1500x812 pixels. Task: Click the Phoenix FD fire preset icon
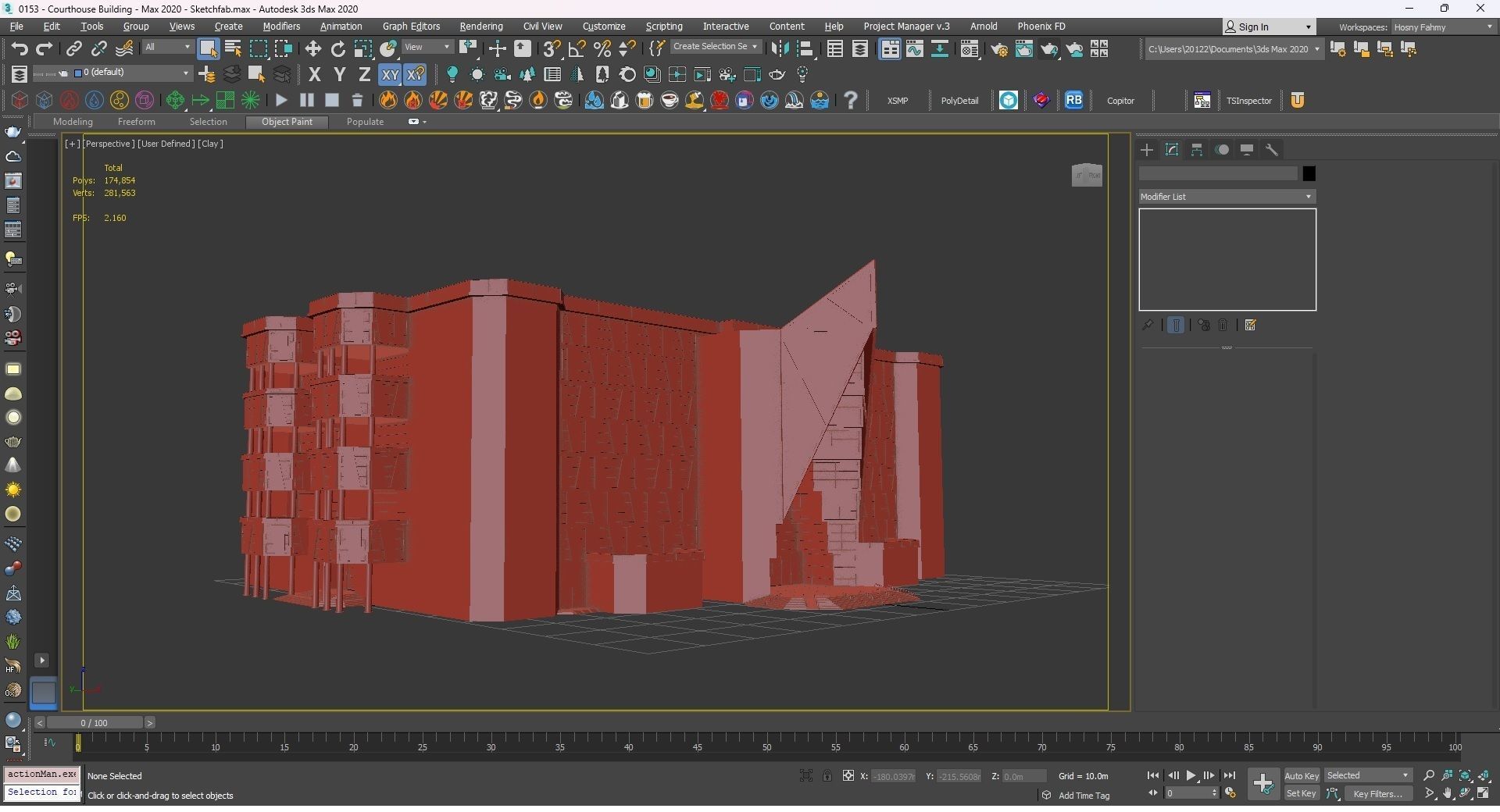point(388,100)
